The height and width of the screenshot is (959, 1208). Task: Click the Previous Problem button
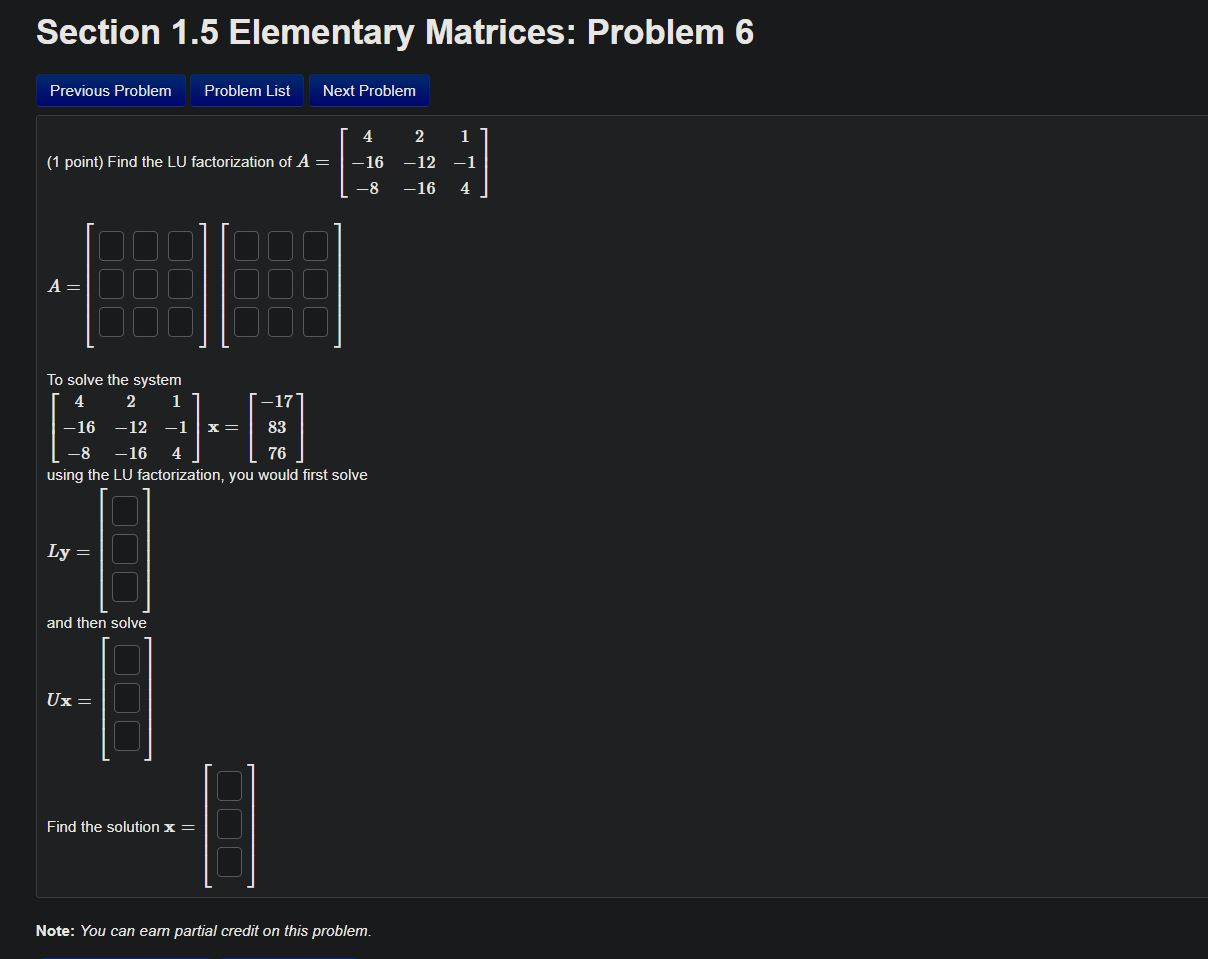(110, 90)
